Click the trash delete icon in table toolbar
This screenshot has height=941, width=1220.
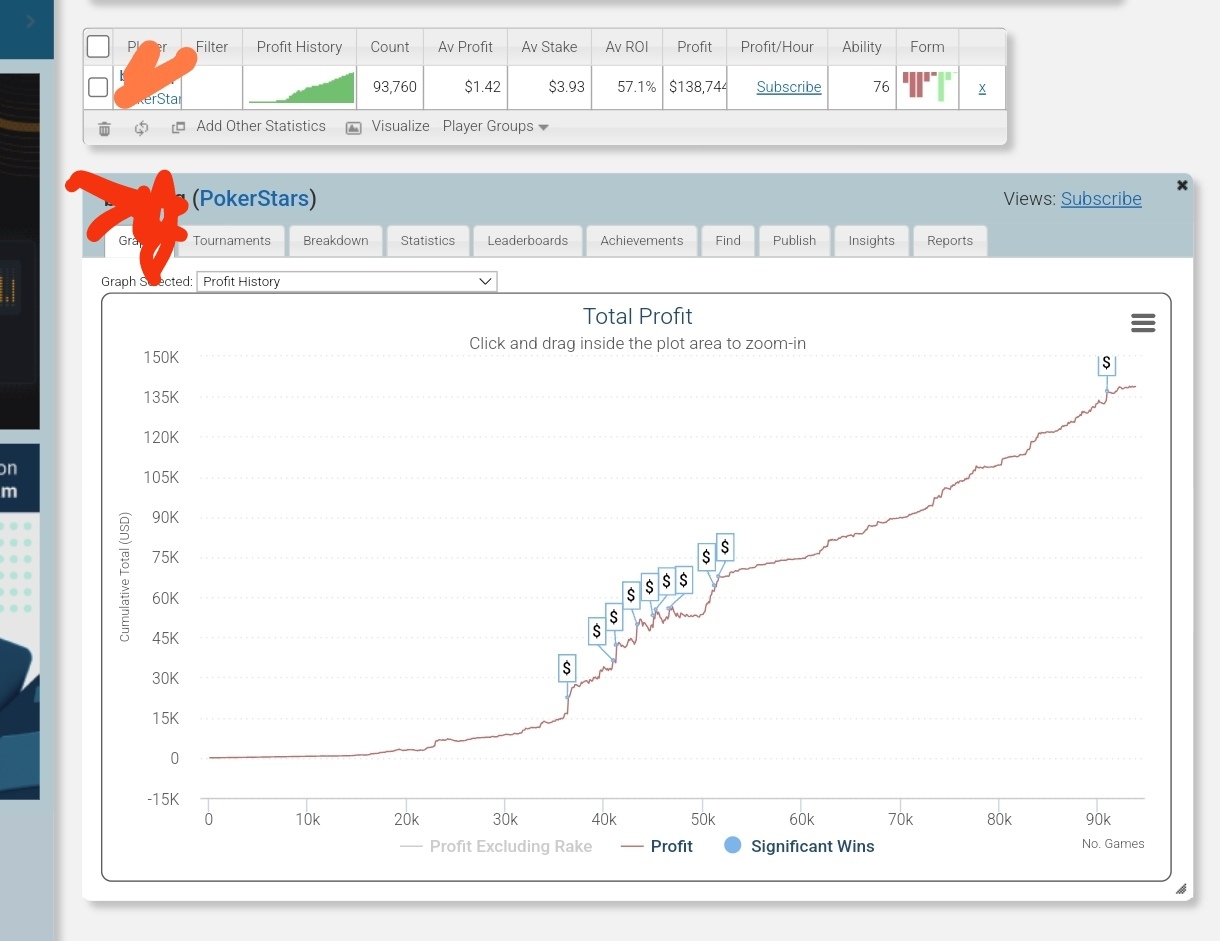pos(104,128)
